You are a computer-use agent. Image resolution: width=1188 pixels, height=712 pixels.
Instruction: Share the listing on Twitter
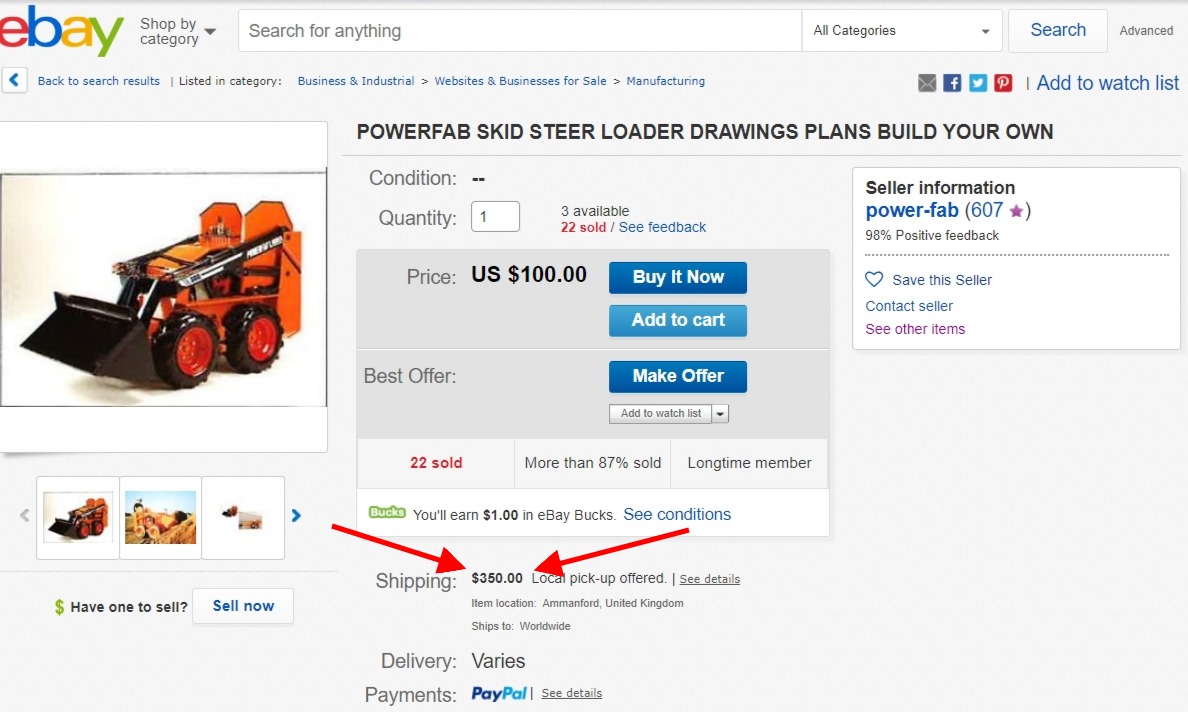tap(977, 83)
